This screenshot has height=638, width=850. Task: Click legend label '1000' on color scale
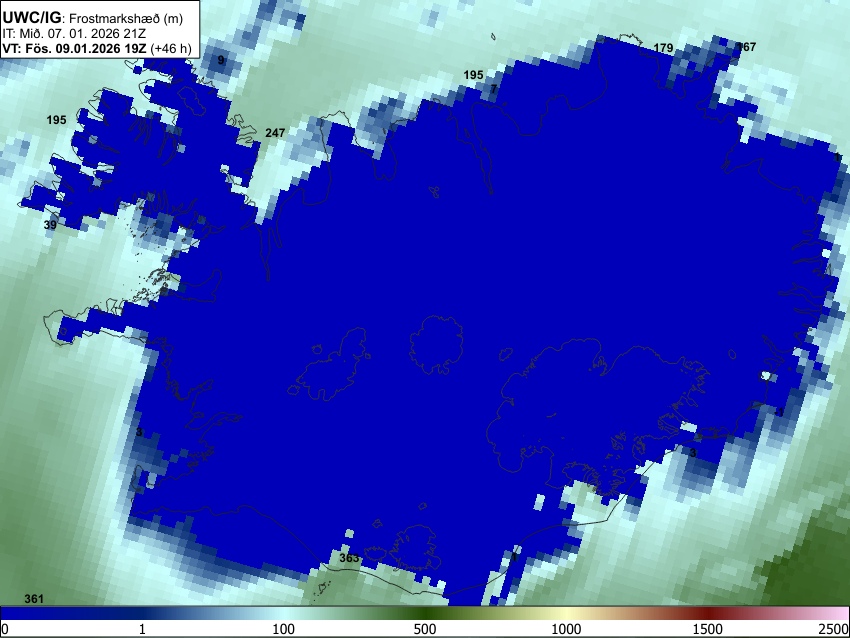coord(566,629)
